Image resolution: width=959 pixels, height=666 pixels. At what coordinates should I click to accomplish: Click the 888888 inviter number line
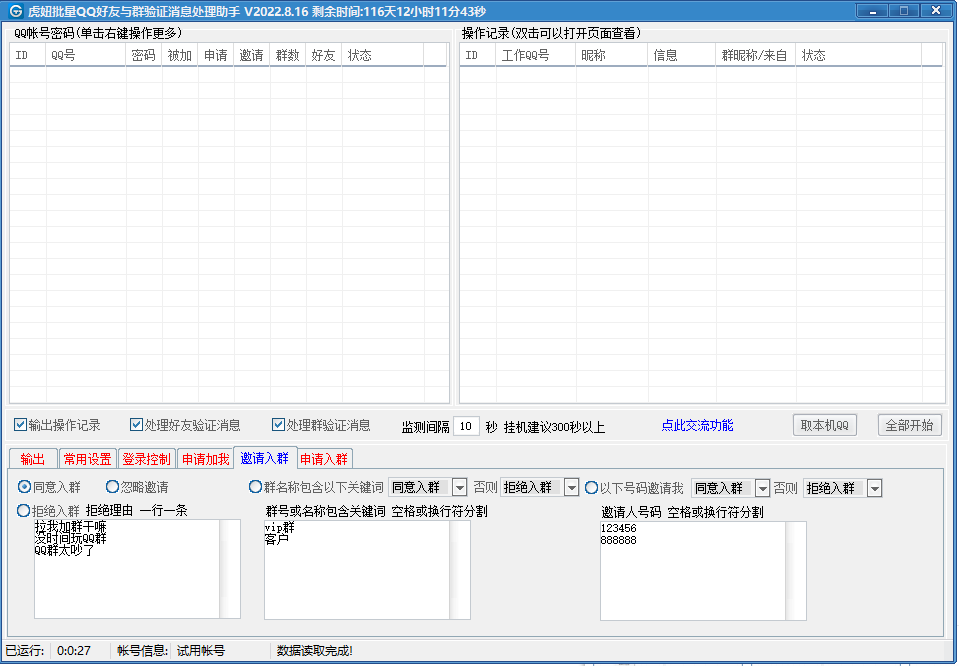point(618,540)
